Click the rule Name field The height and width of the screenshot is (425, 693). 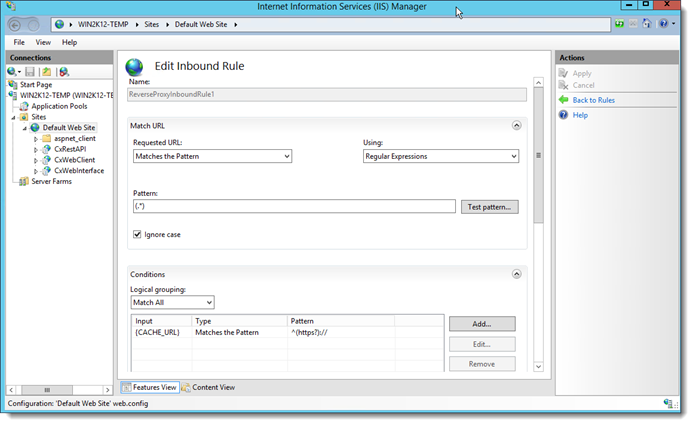point(327,95)
